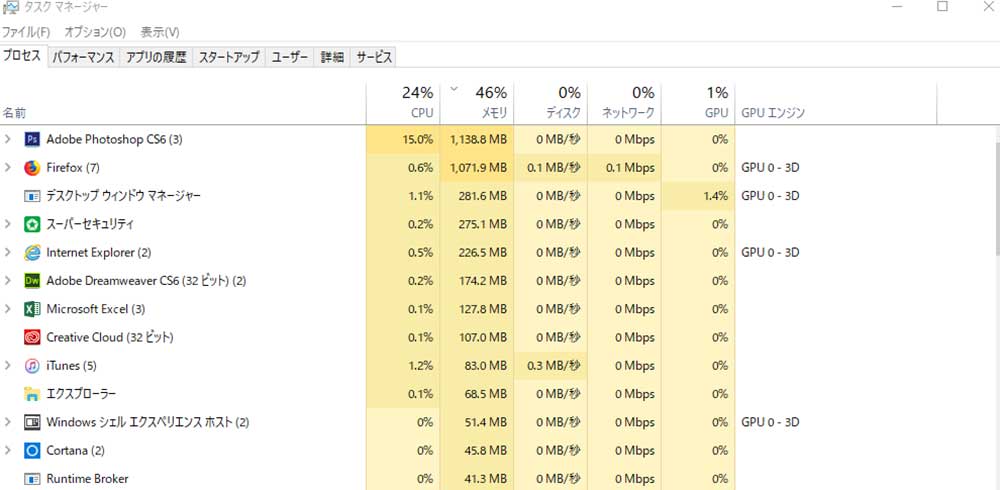The image size is (1000, 490).
Task: Expand the Adobe Photoshop CS6 process group
Action: [8, 139]
